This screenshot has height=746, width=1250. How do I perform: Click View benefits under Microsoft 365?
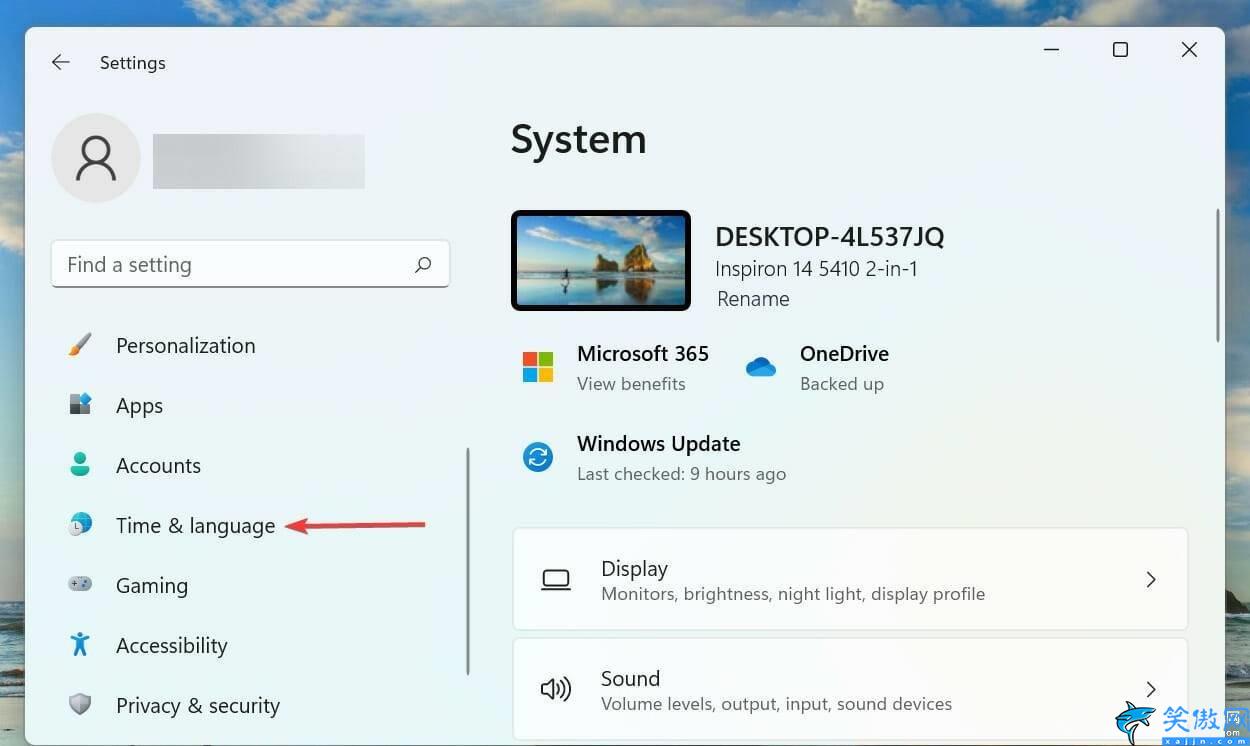pyautogui.click(x=631, y=384)
